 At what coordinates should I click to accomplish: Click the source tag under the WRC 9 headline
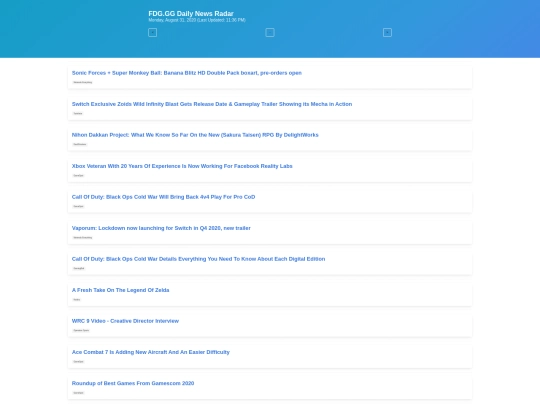pos(81,330)
